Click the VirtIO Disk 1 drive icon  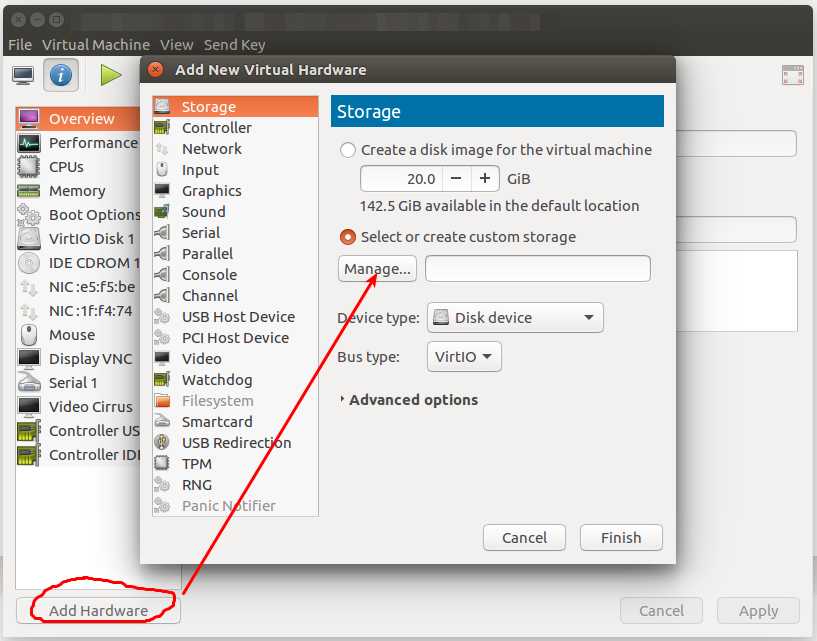coord(28,239)
